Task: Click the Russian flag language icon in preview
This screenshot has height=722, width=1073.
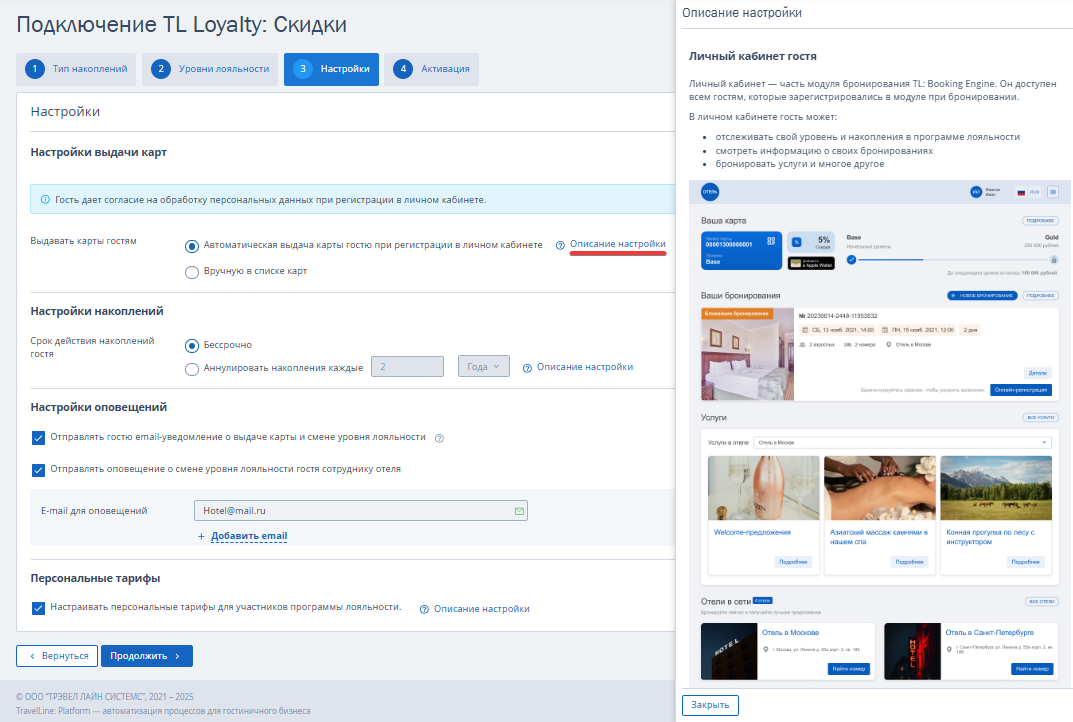Action: coord(1021,192)
